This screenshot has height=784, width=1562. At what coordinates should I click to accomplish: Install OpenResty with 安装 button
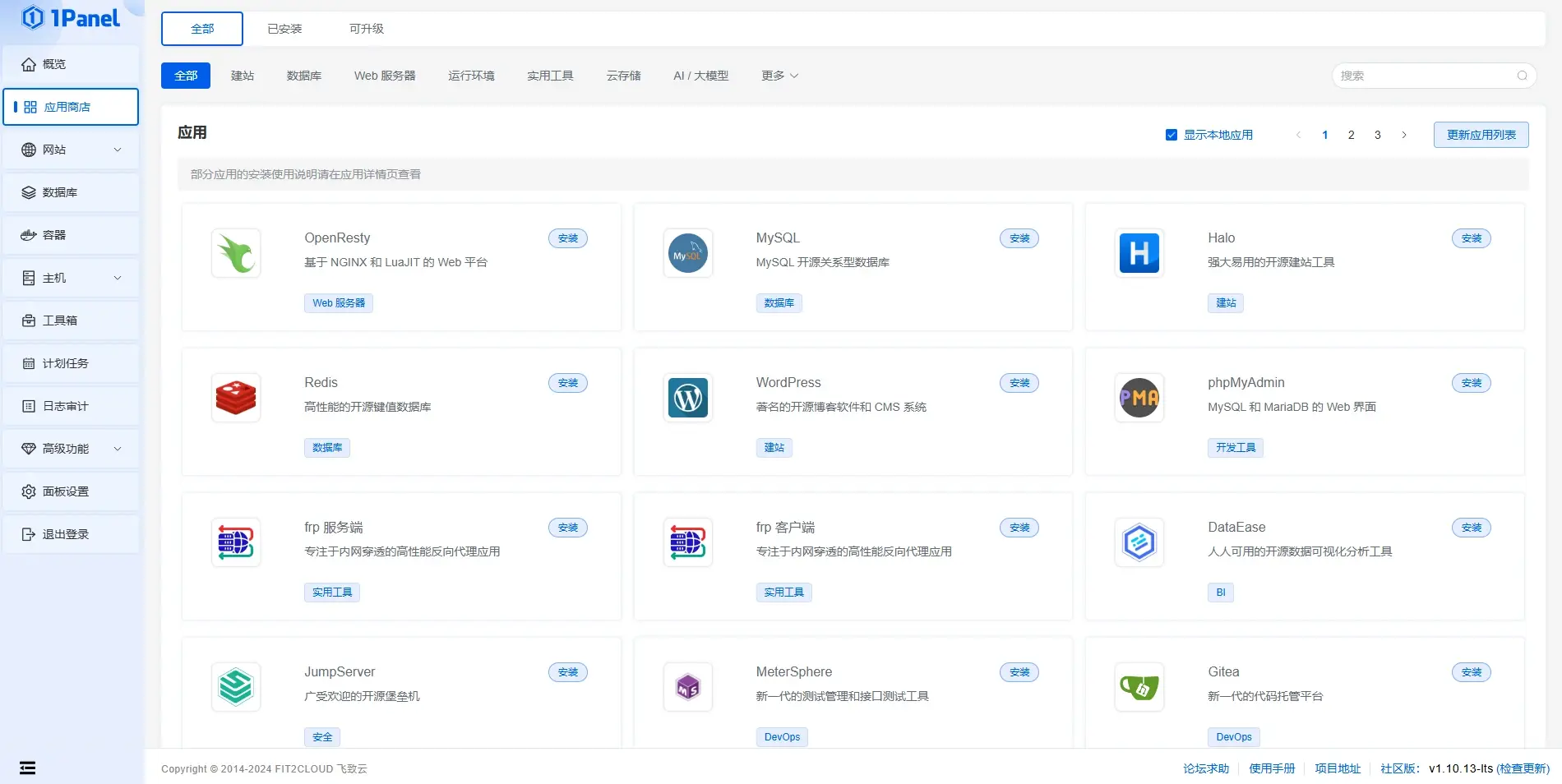pyautogui.click(x=568, y=238)
